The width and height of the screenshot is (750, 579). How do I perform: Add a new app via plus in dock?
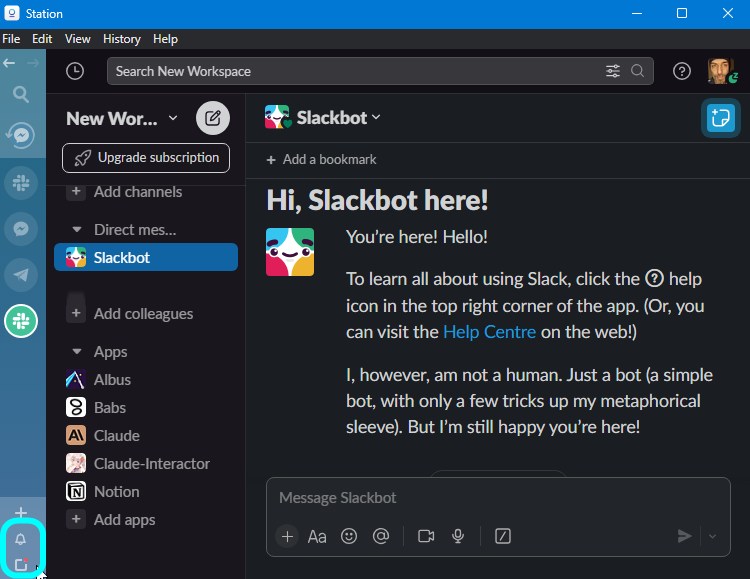click(x=21, y=512)
